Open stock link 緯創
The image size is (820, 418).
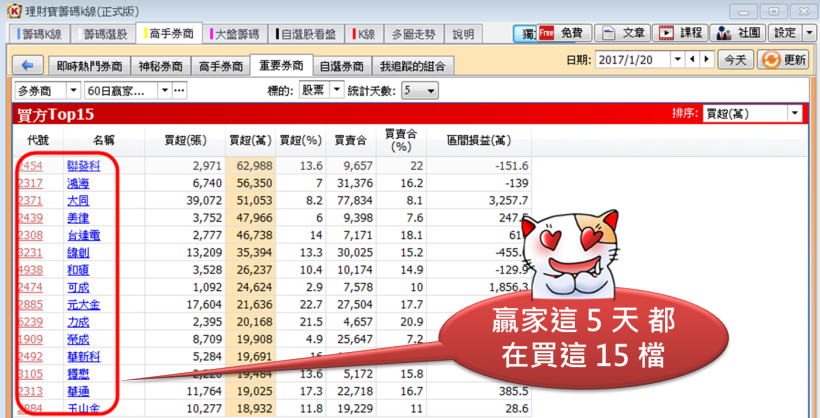tap(78, 252)
